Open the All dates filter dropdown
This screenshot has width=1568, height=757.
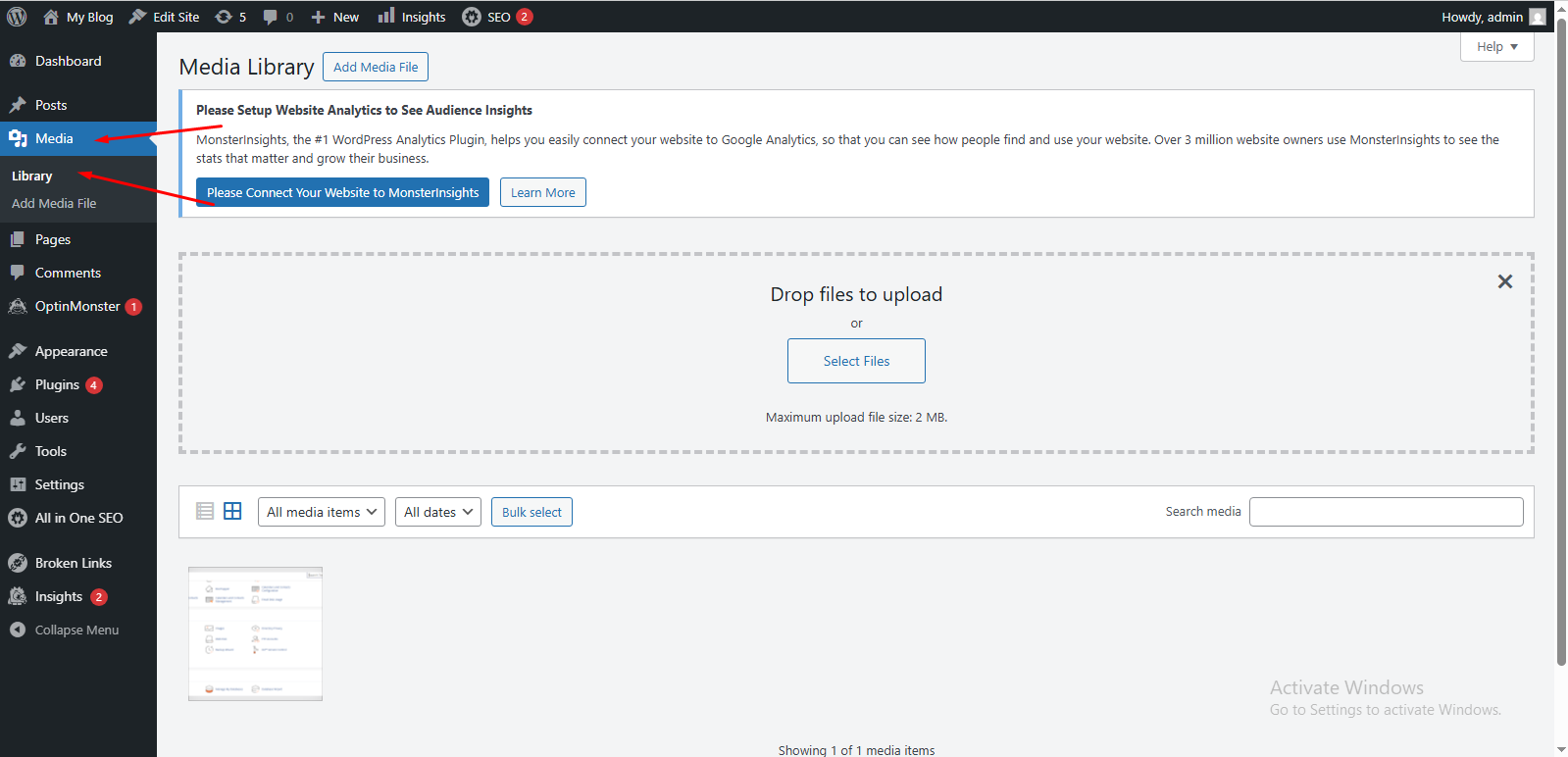coord(438,512)
